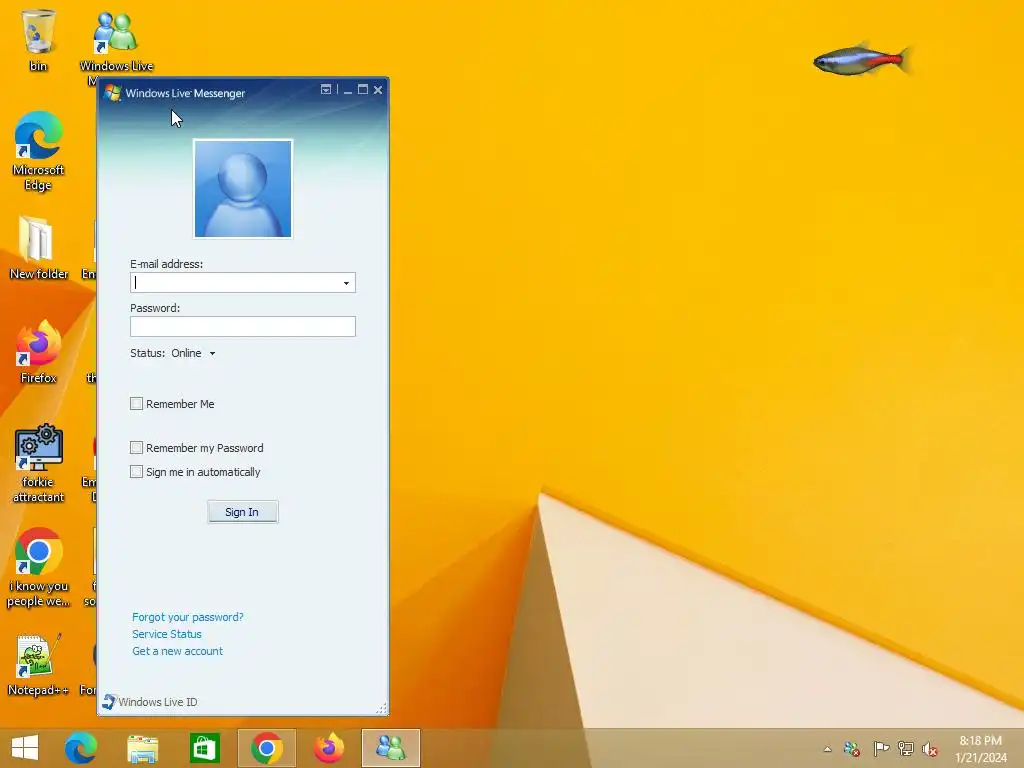
Task: Click the resize grip of Messenger window
Action: (x=382, y=709)
